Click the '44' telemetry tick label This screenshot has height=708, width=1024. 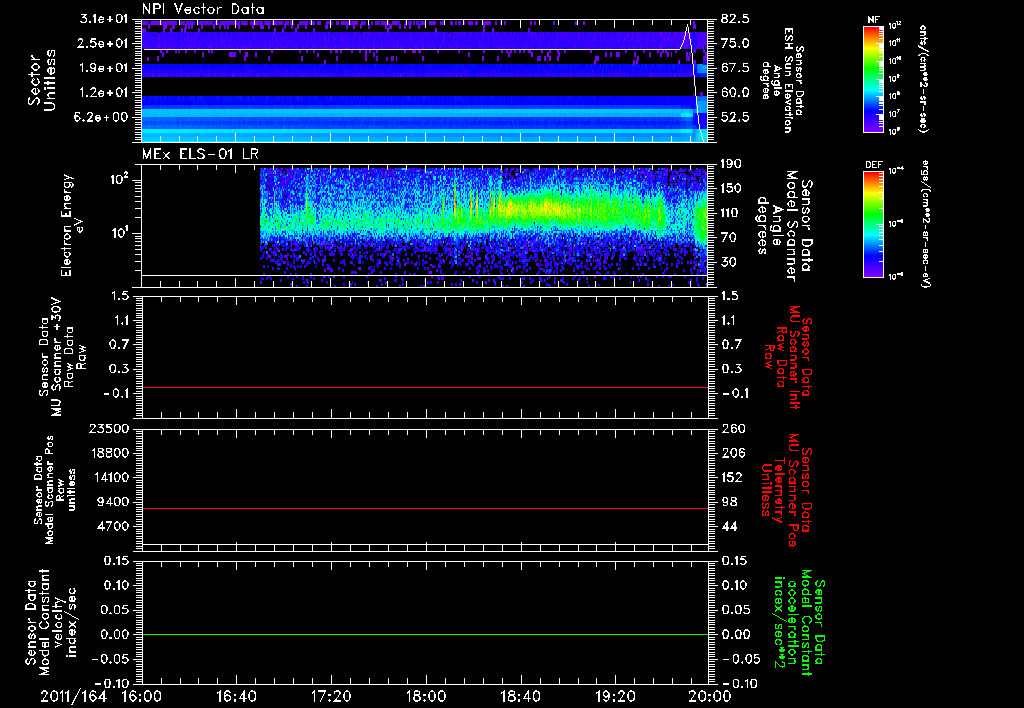[x=728, y=526]
